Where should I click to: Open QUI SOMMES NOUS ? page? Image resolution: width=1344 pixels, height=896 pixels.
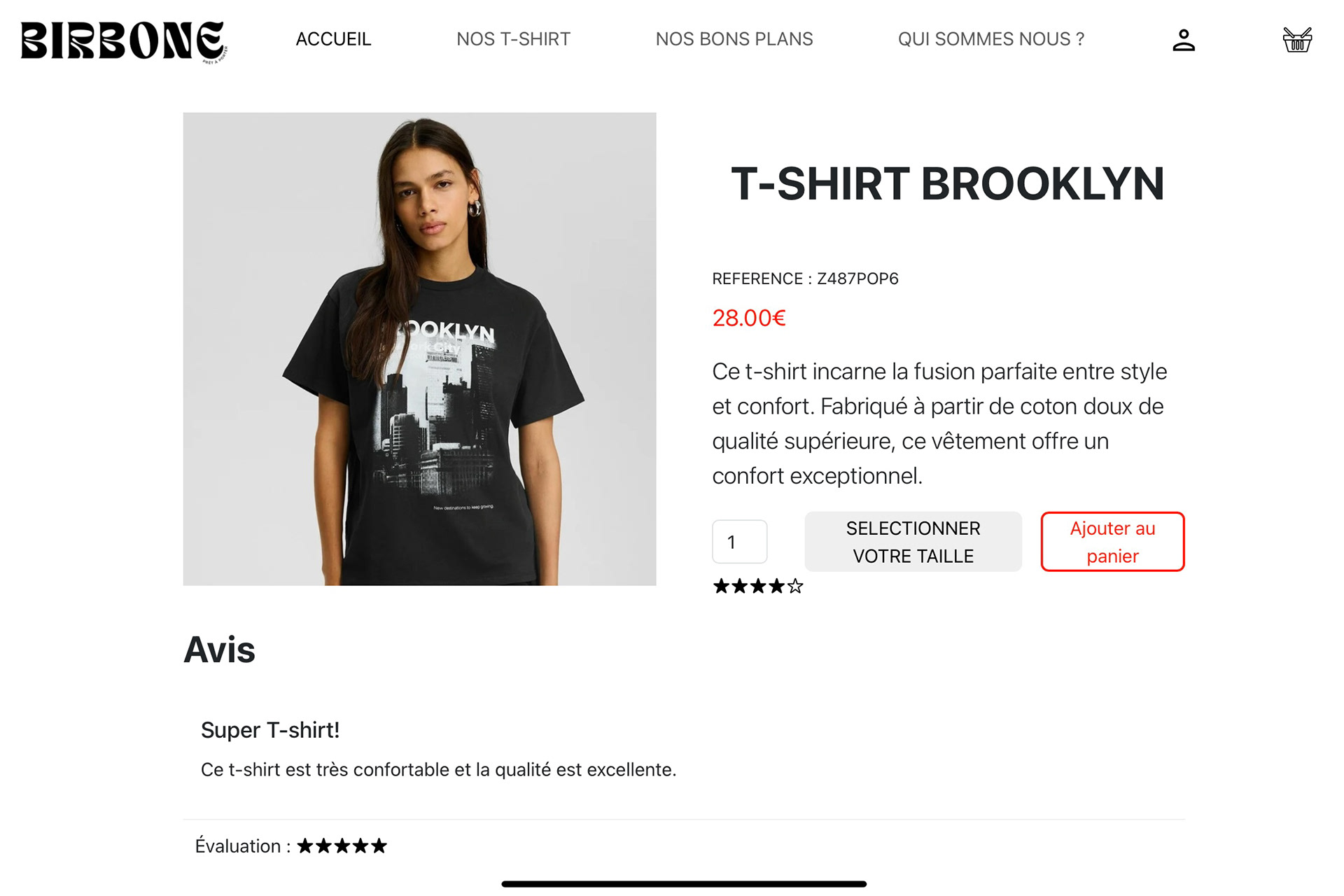[991, 39]
